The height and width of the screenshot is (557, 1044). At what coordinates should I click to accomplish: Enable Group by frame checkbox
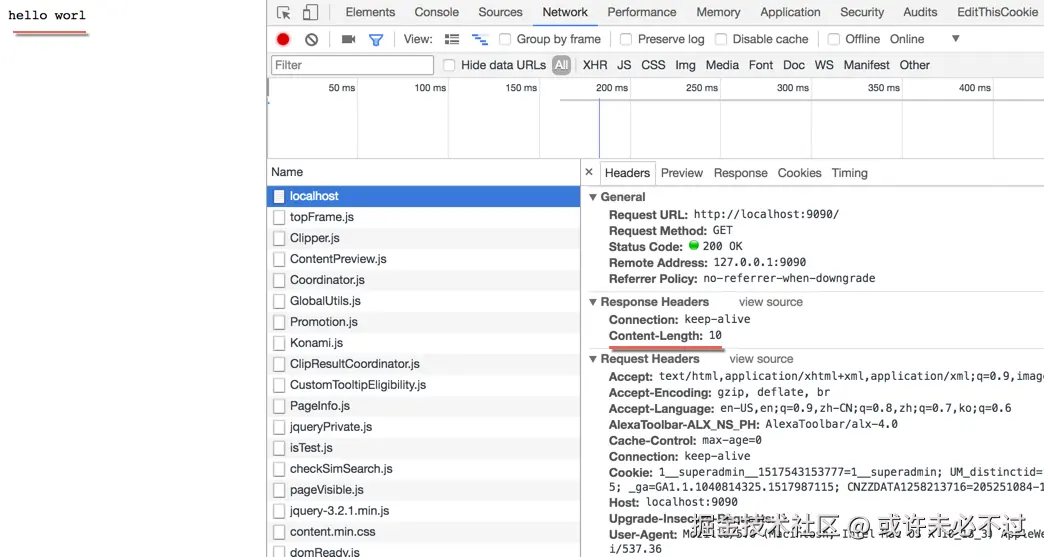click(505, 39)
